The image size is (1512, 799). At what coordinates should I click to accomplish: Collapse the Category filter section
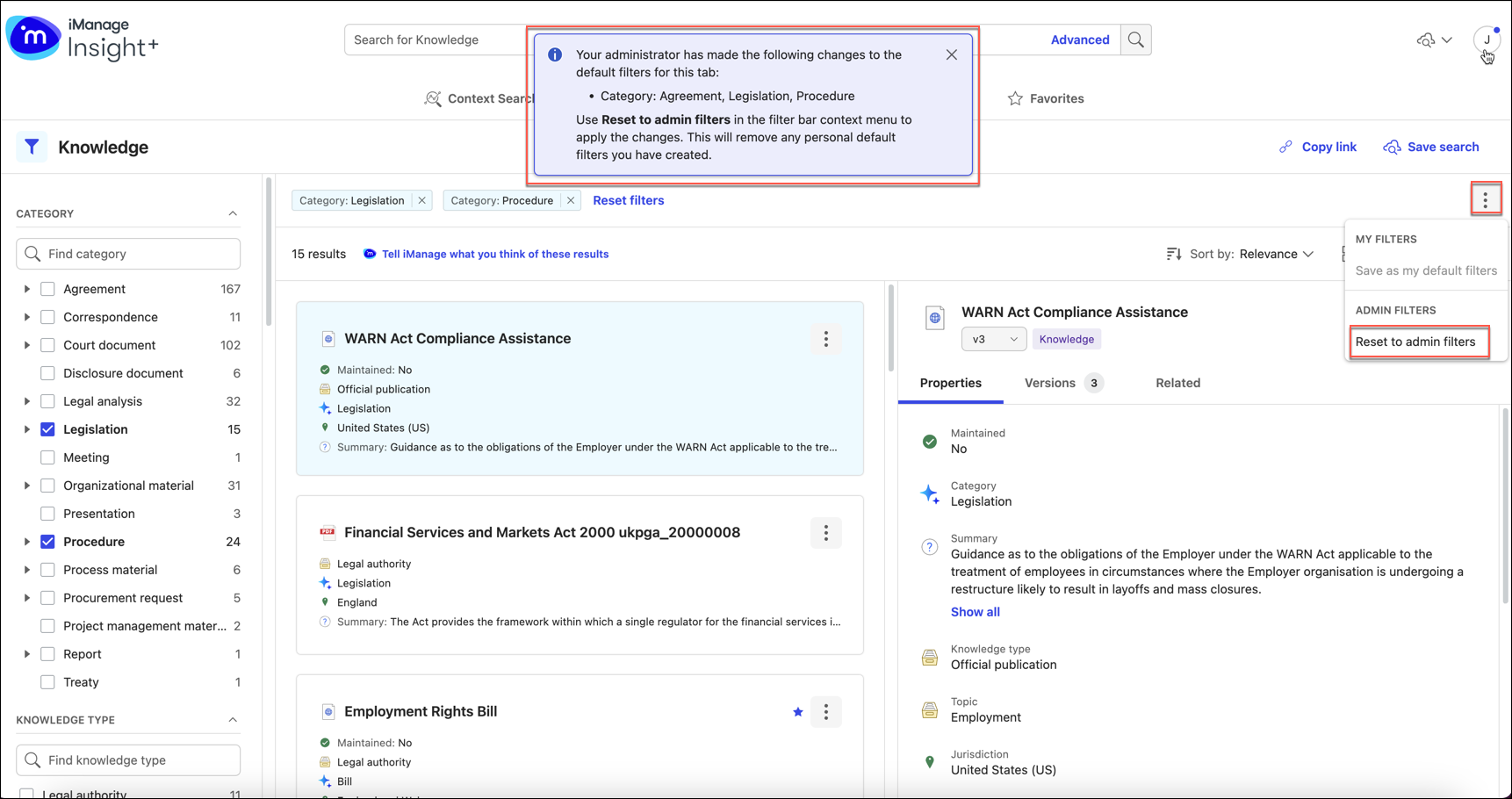click(x=233, y=213)
